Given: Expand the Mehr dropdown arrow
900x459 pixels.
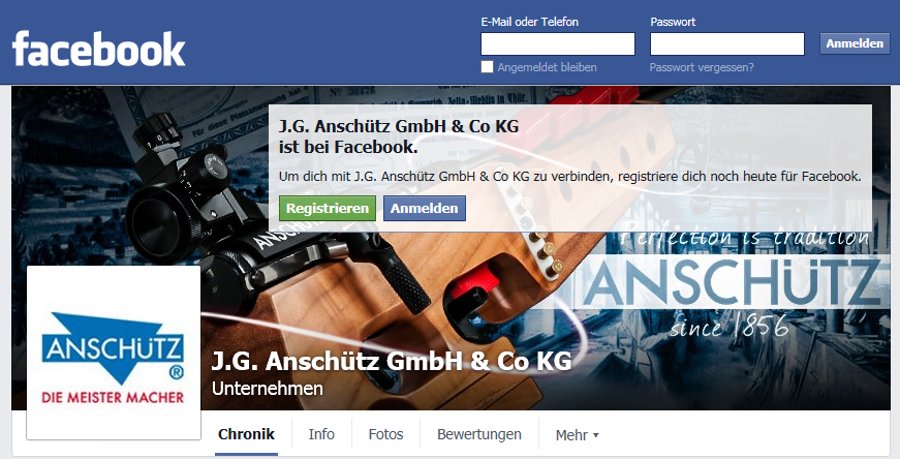Looking at the screenshot, I should [596, 435].
